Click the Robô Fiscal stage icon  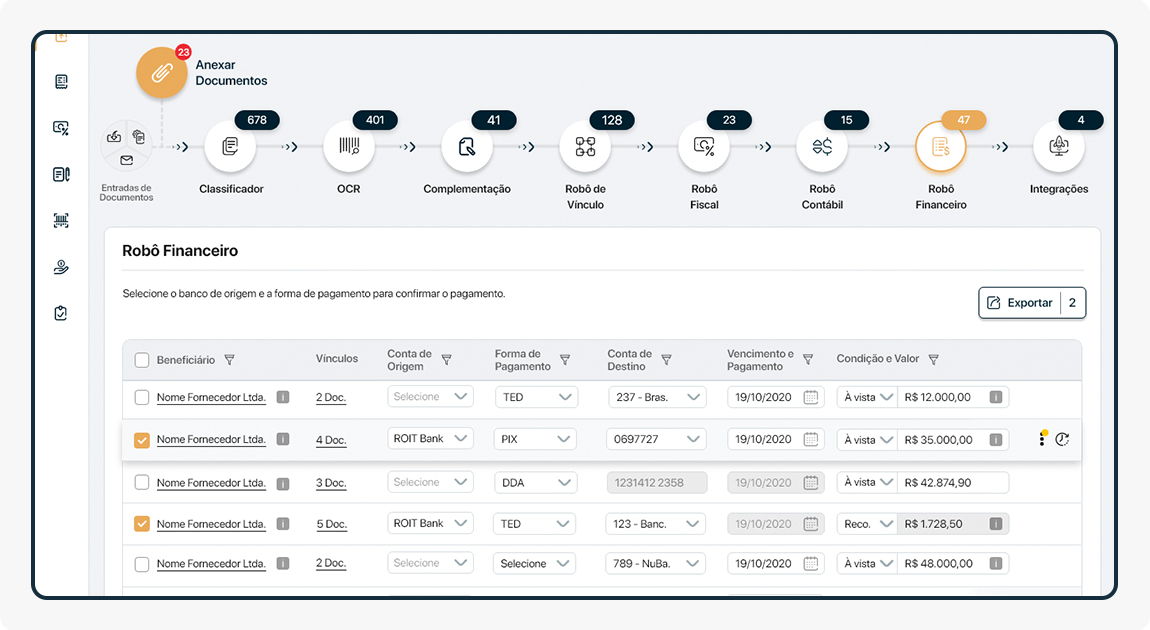(703, 147)
